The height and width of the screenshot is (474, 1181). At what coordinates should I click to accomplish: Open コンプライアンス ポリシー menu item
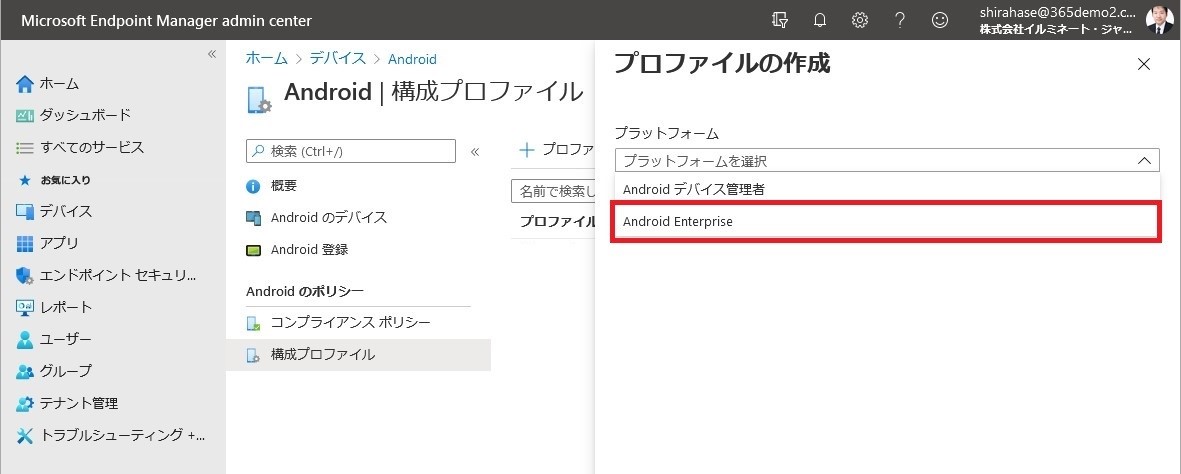point(351,323)
